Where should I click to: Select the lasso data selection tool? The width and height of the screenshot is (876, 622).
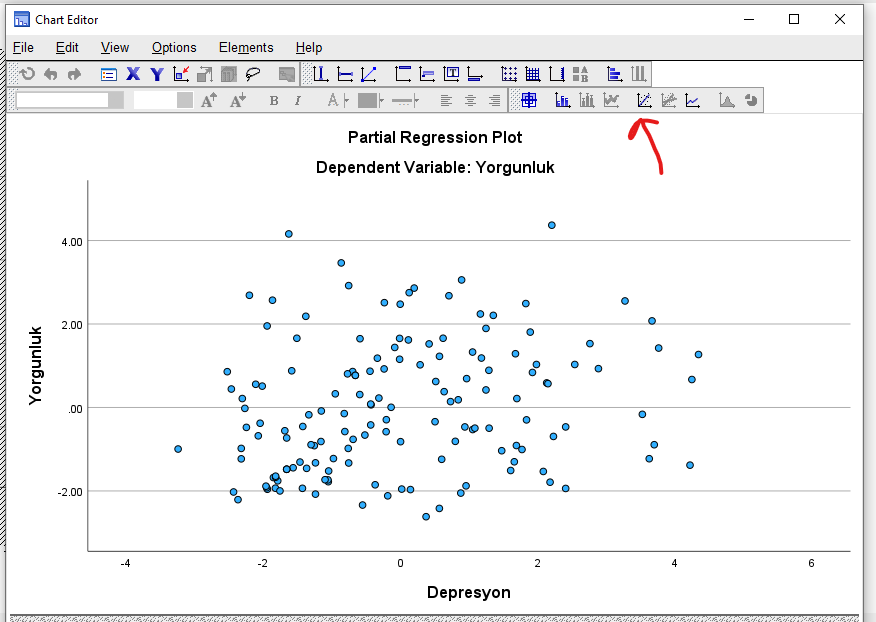coord(252,74)
